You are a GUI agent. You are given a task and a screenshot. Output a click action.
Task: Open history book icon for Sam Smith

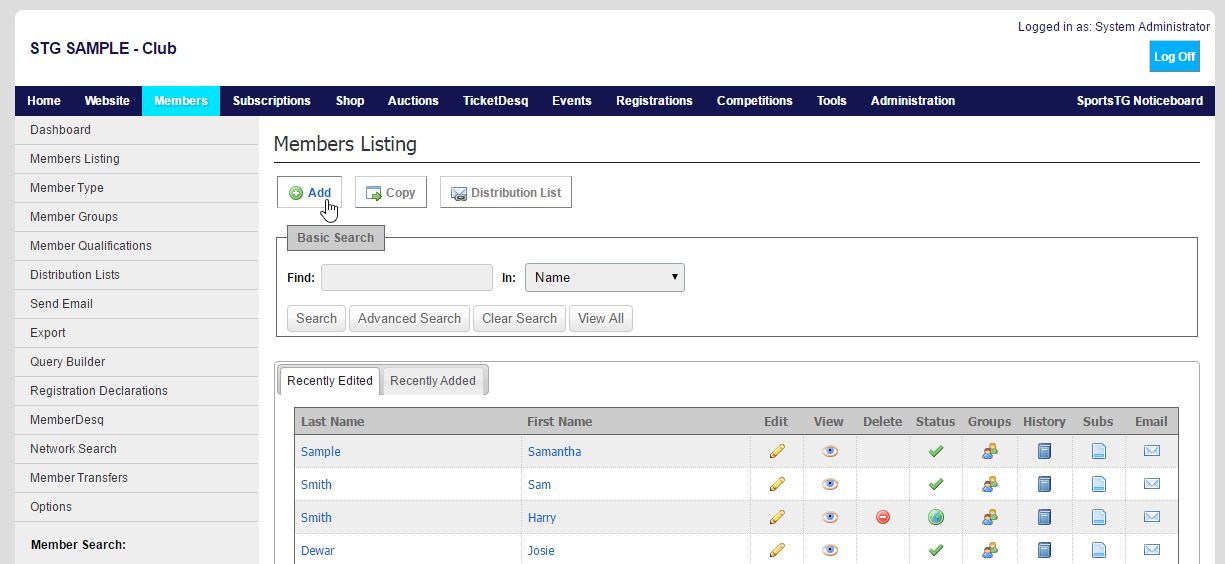click(x=1045, y=484)
